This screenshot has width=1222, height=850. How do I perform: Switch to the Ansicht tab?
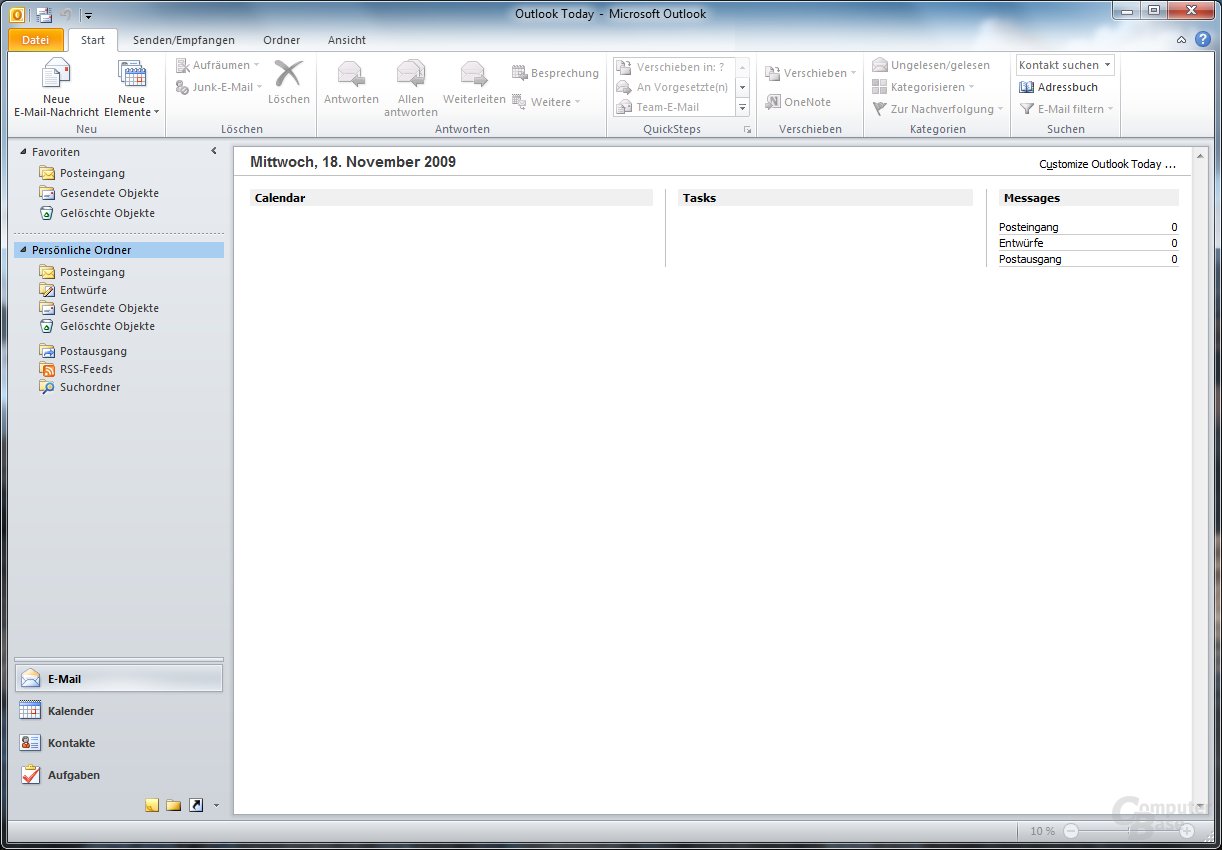click(347, 40)
